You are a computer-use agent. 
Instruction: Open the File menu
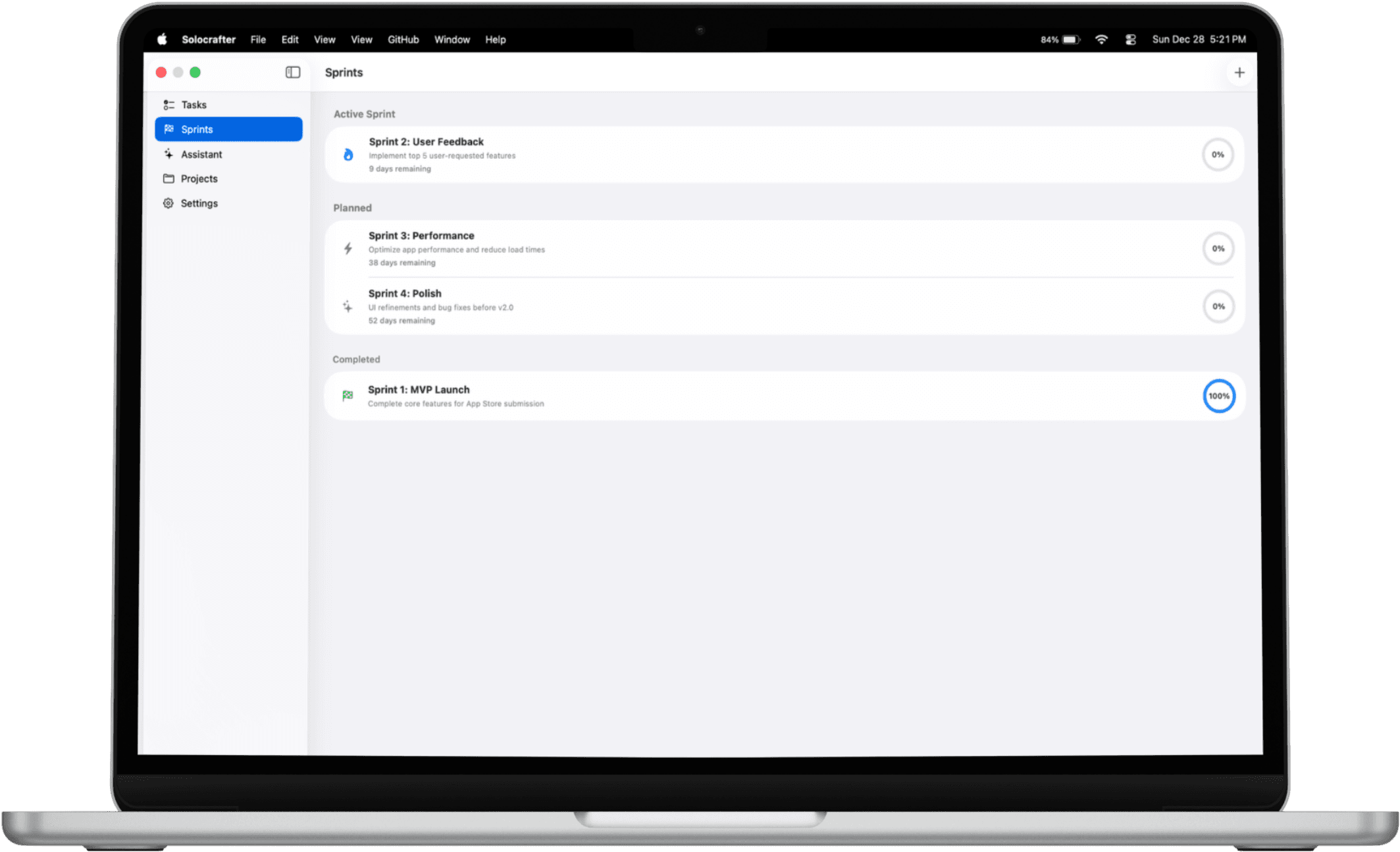[257, 40]
